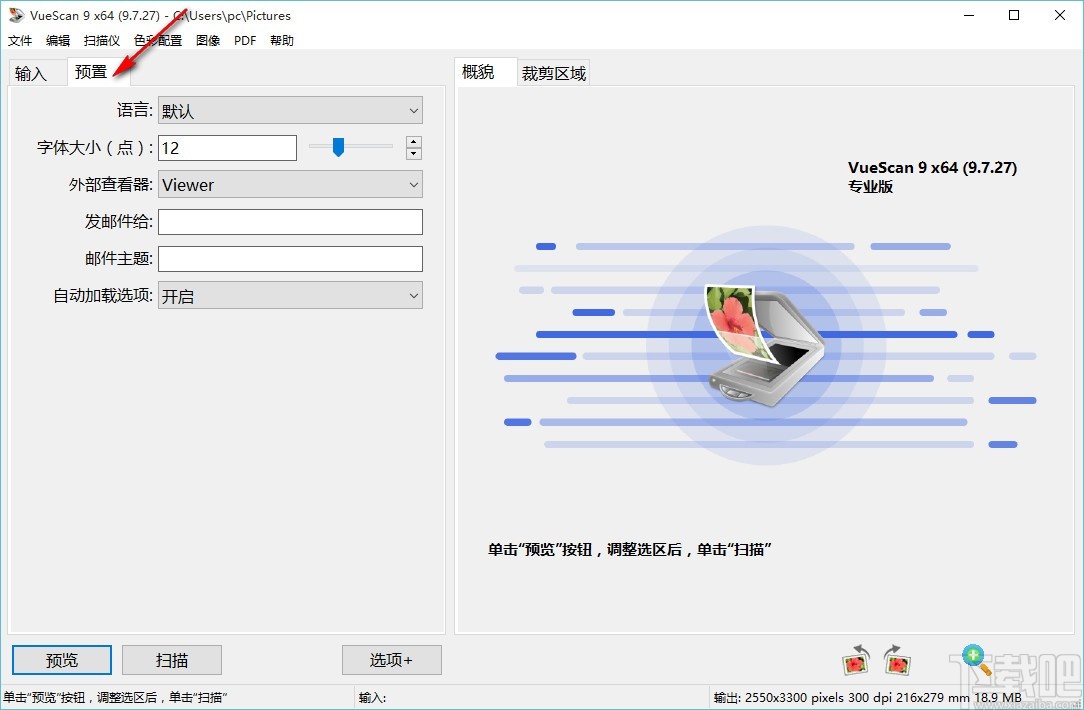Screen dimensions: 1084x710
Task: Click the font size stepper up arrow
Action: point(413,141)
